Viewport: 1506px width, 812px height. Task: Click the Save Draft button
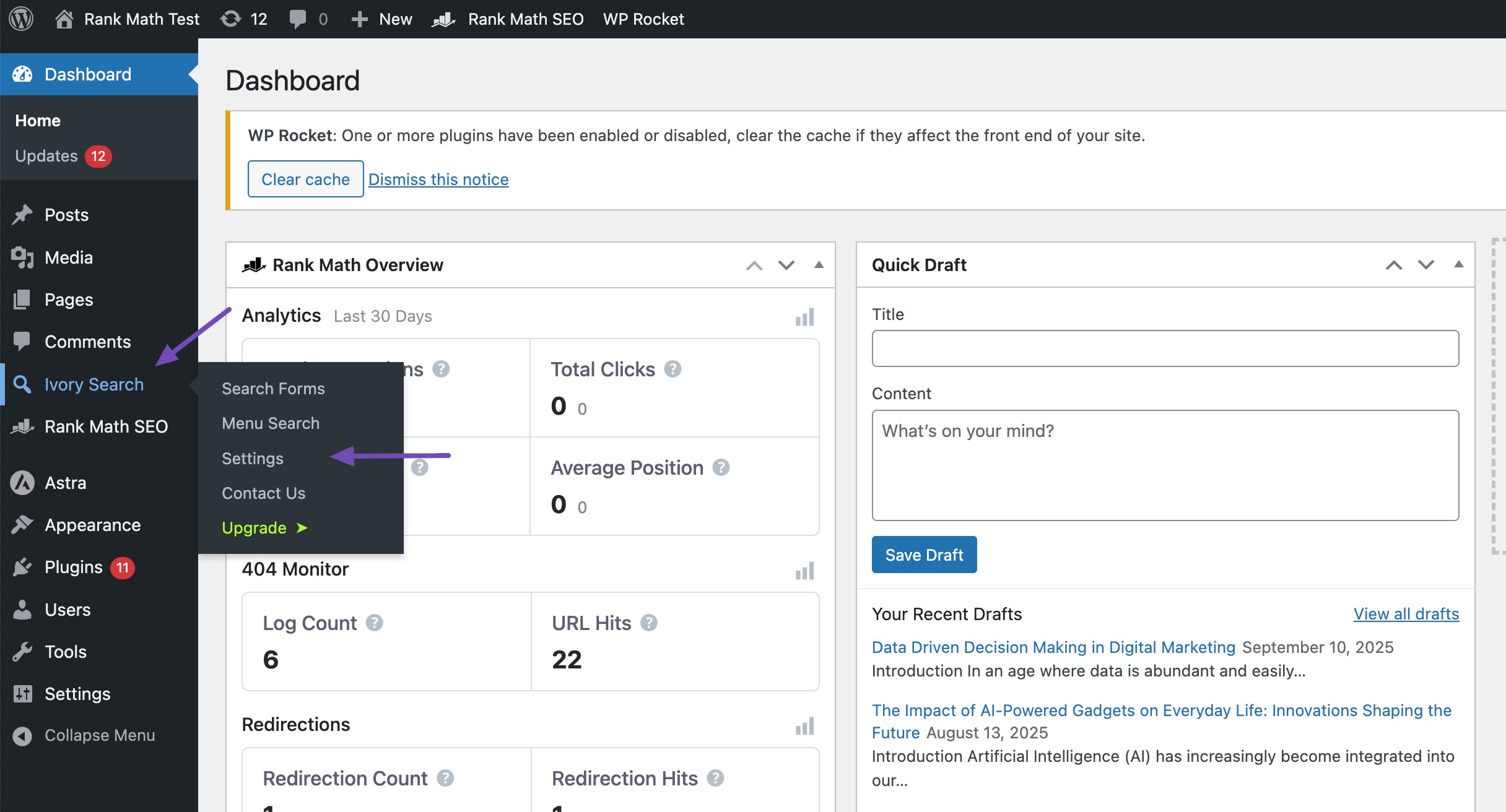(924, 555)
